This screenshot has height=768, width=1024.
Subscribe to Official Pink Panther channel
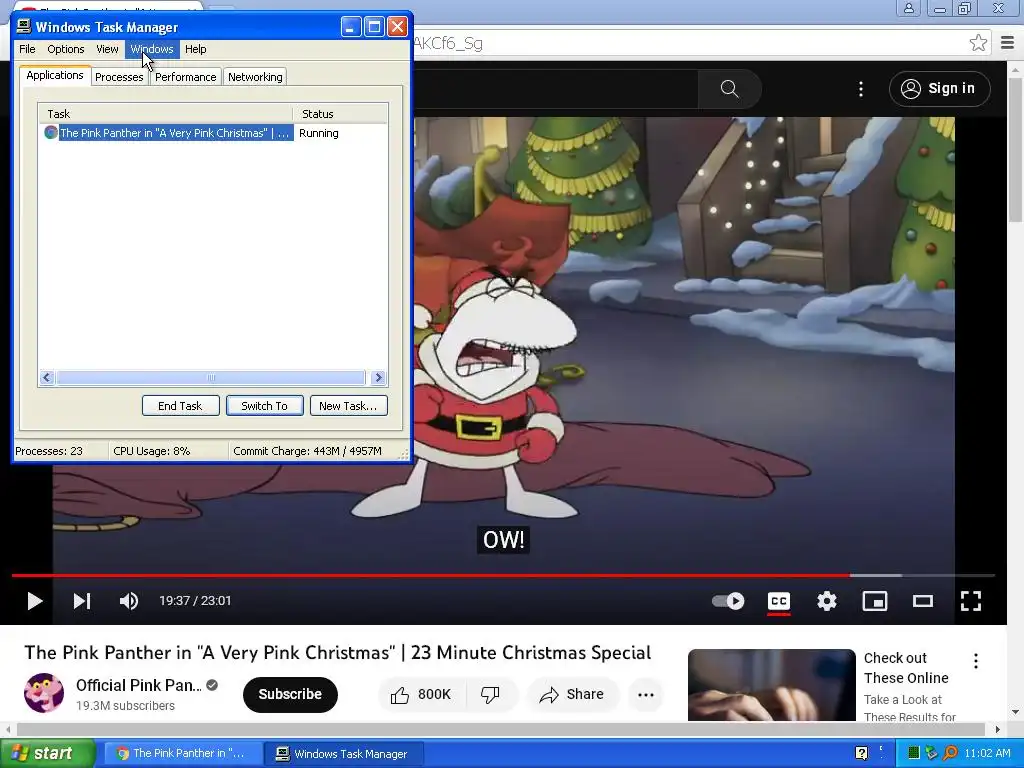click(x=290, y=694)
